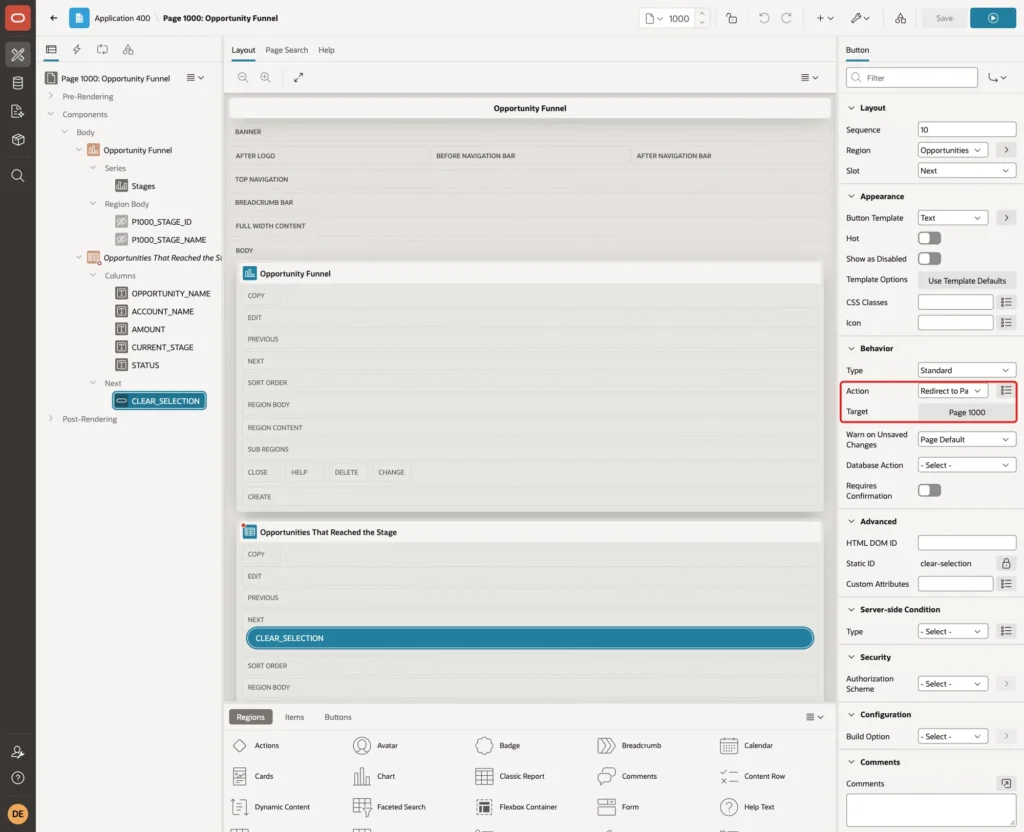Open the Action dropdown Redirect to Page
The height and width of the screenshot is (832, 1024).
click(x=952, y=391)
